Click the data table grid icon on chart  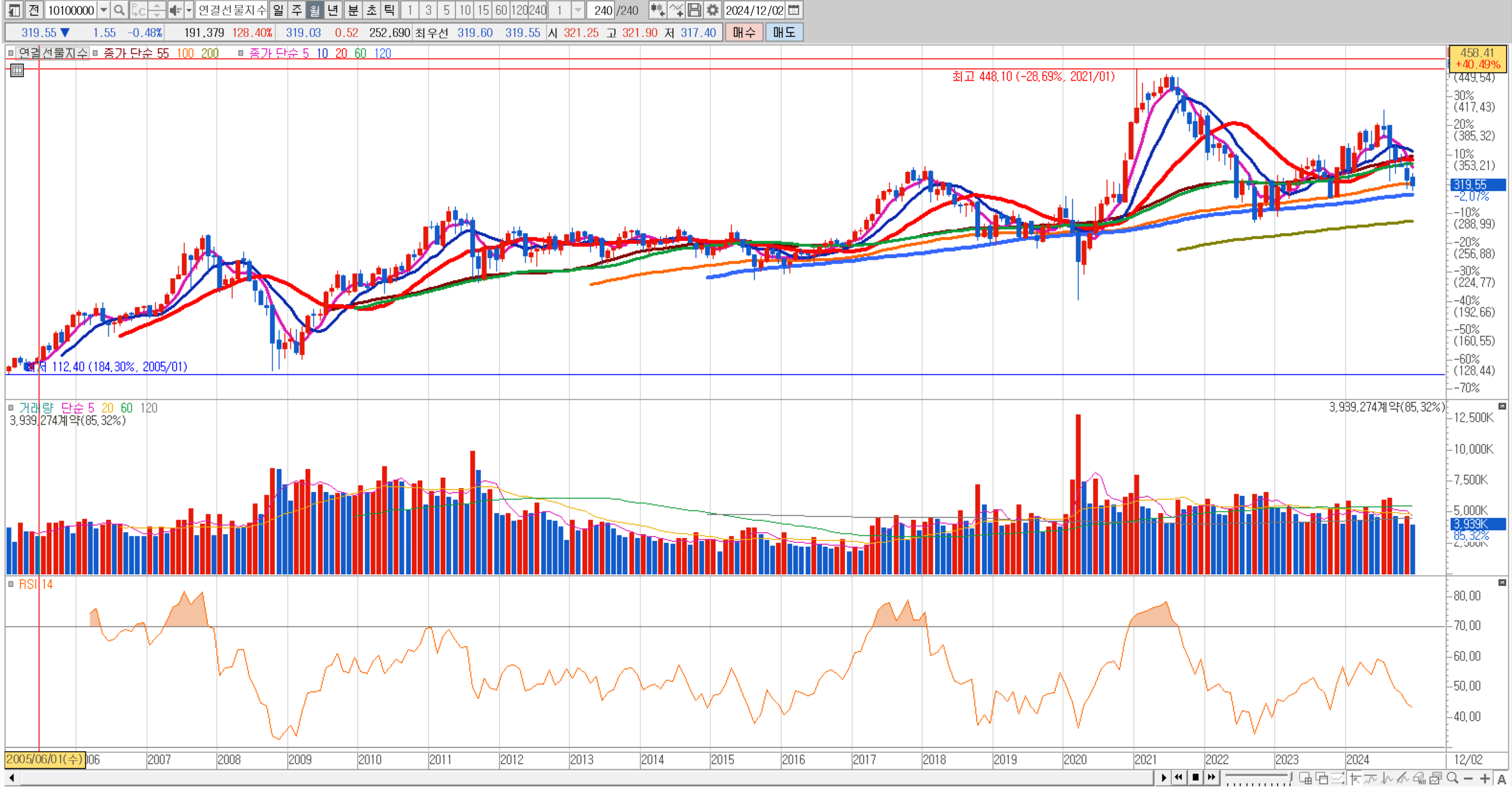pyautogui.click(x=17, y=71)
